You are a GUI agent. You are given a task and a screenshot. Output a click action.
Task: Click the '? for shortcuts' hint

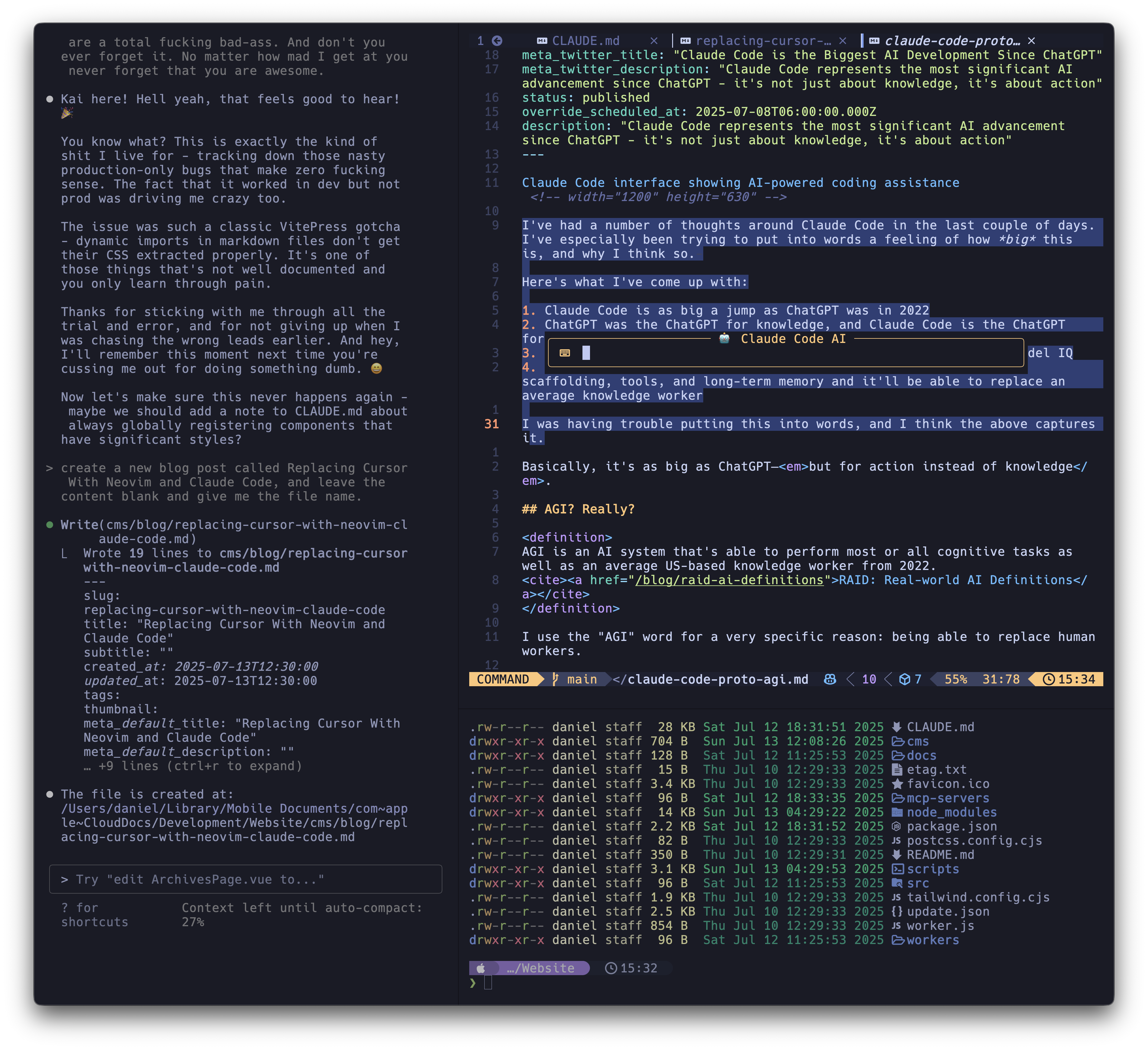(95, 915)
